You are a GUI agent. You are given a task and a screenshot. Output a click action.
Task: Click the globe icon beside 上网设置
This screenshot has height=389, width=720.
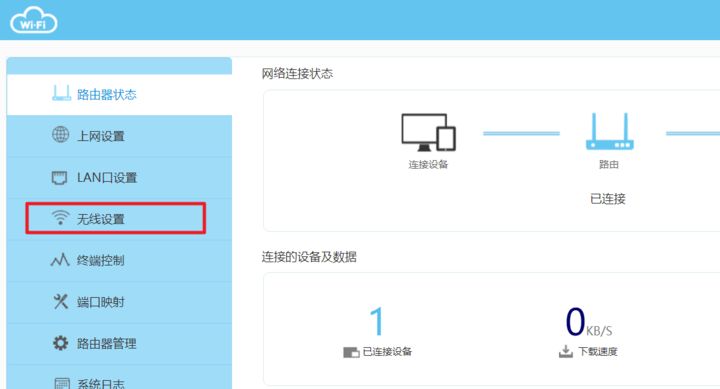[x=61, y=135]
